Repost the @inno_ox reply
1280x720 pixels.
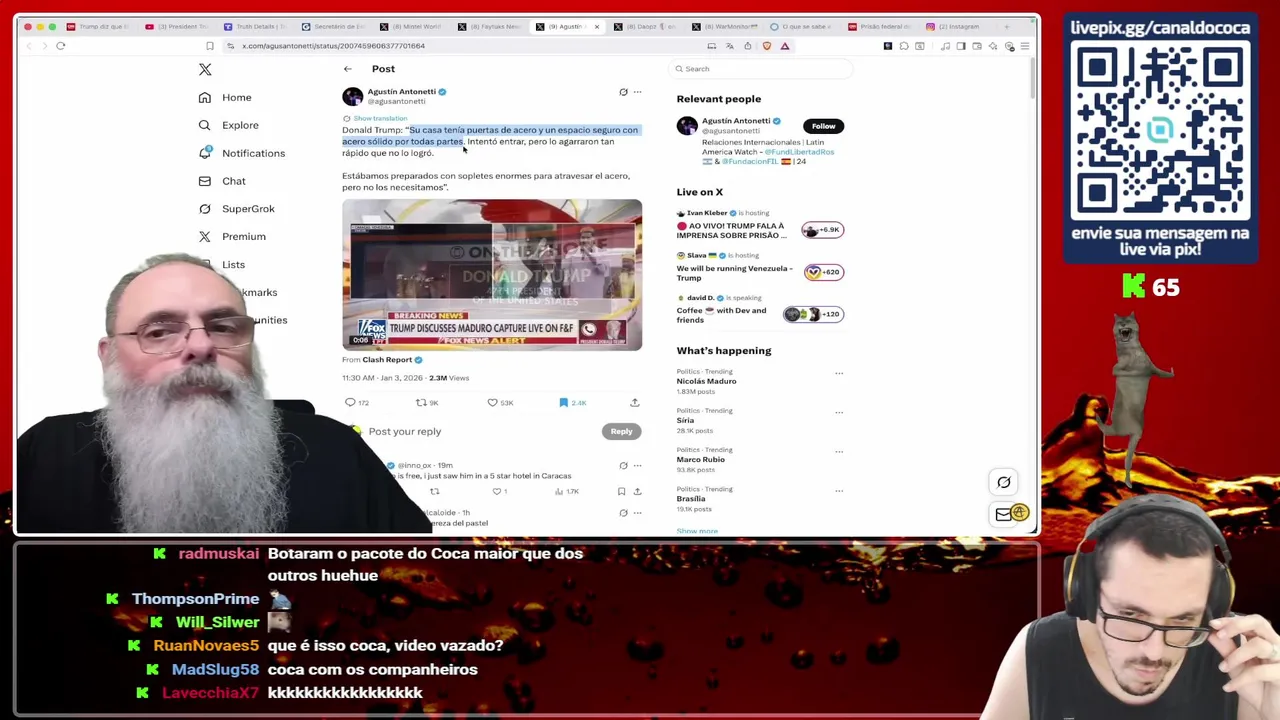[435, 492]
